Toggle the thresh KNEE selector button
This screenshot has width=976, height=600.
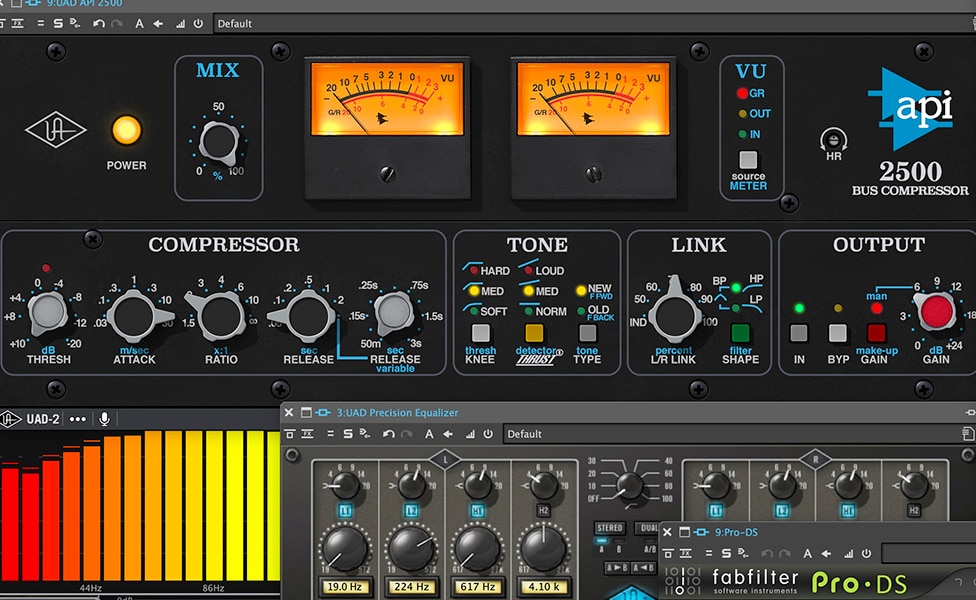pos(480,333)
